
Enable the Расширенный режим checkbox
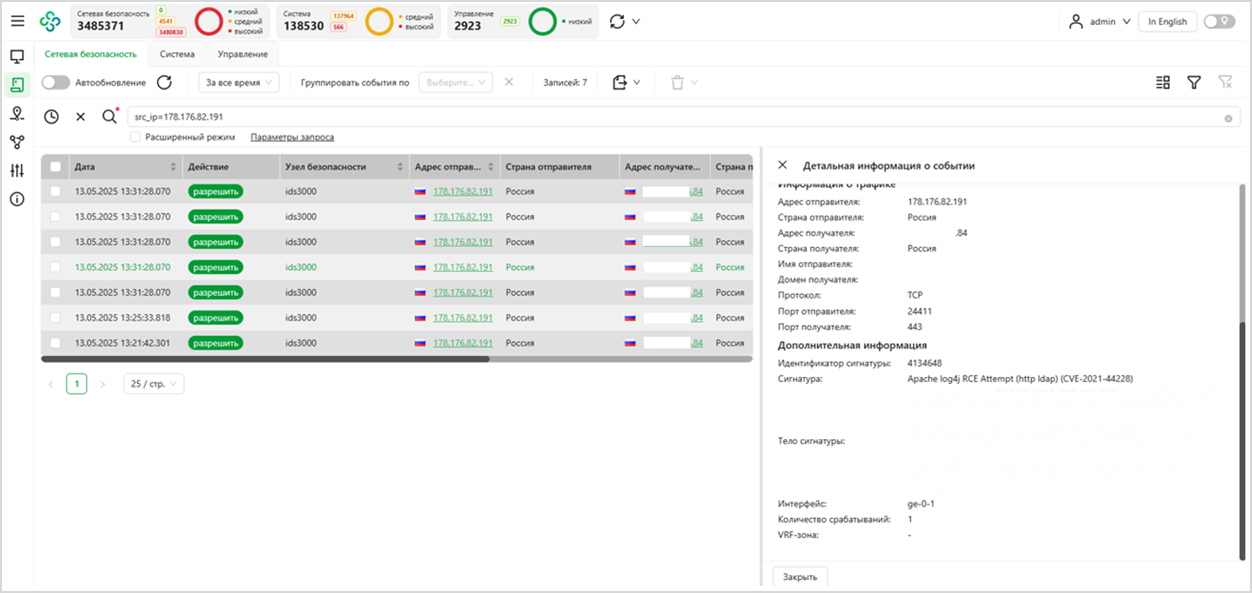pyautogui.click(x=135, y=137)
